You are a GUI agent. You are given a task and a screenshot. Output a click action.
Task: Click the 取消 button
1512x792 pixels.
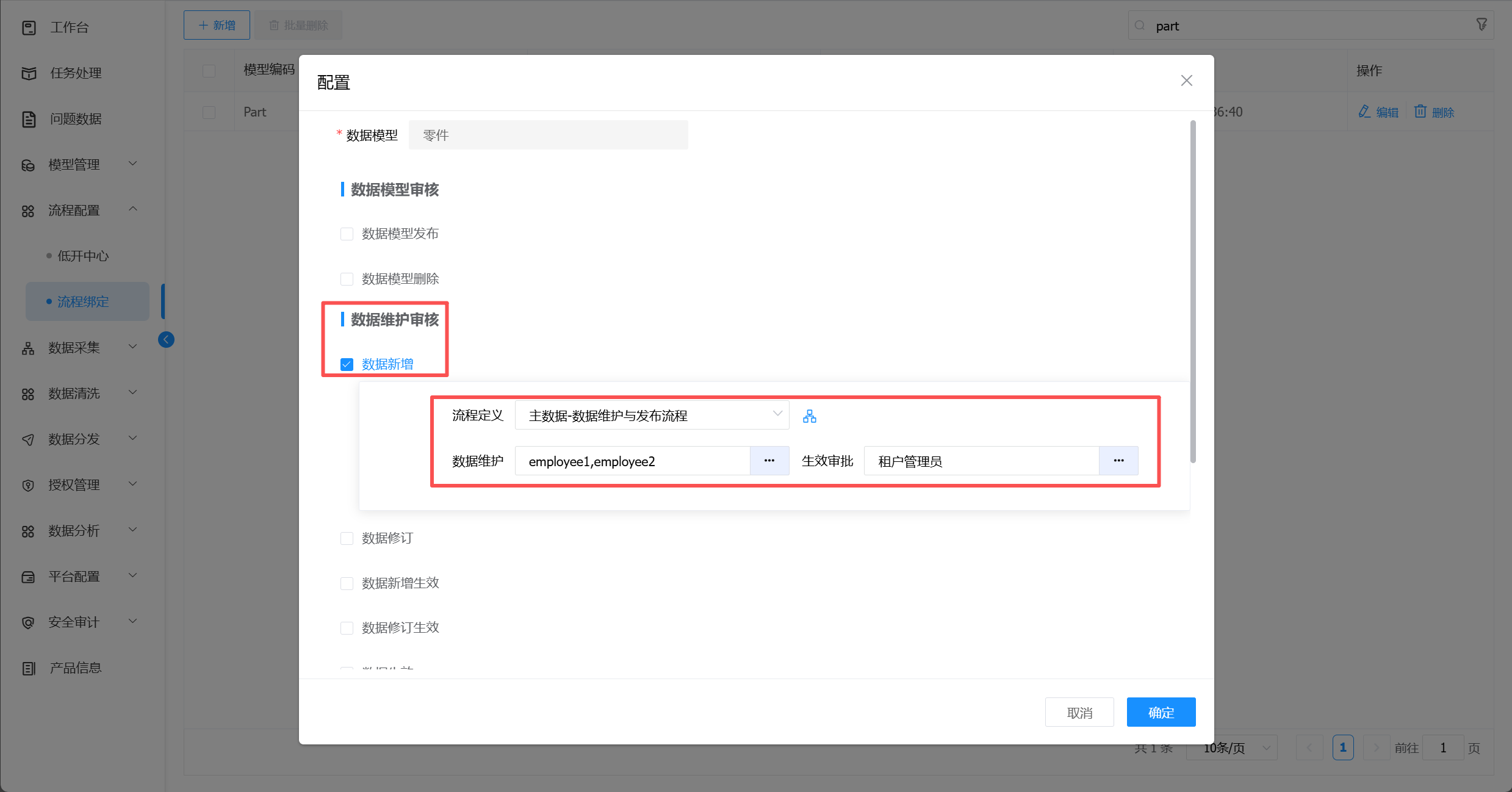[1079, 712]
